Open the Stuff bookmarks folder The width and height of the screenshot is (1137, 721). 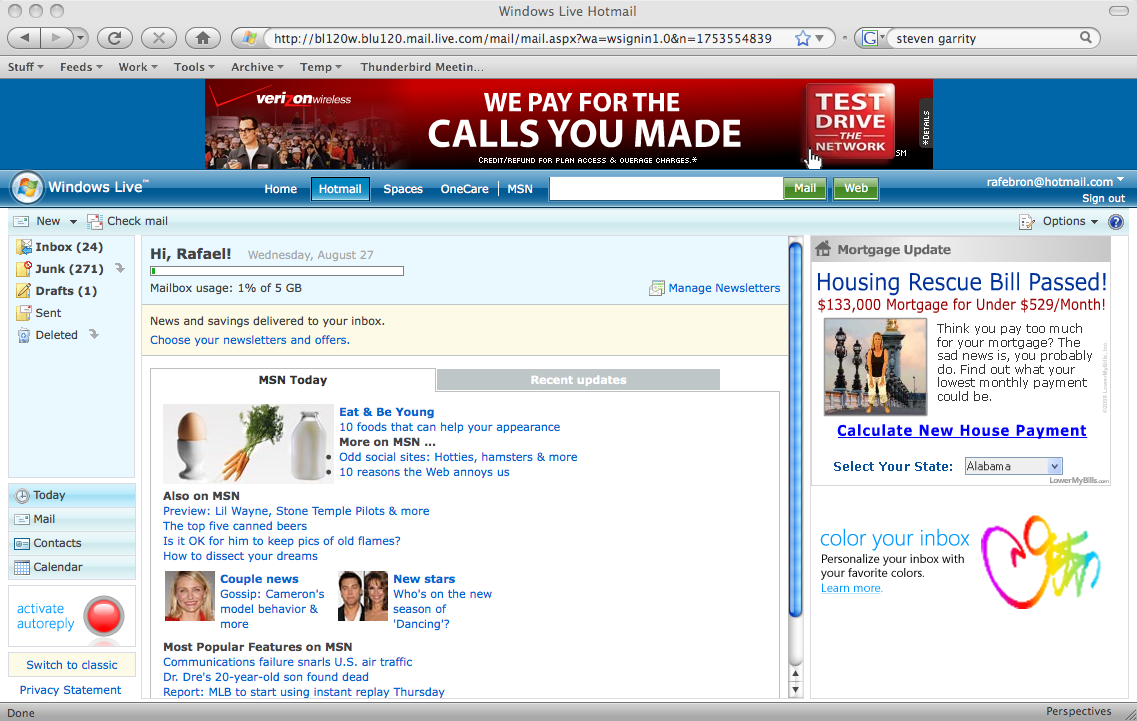25,67
